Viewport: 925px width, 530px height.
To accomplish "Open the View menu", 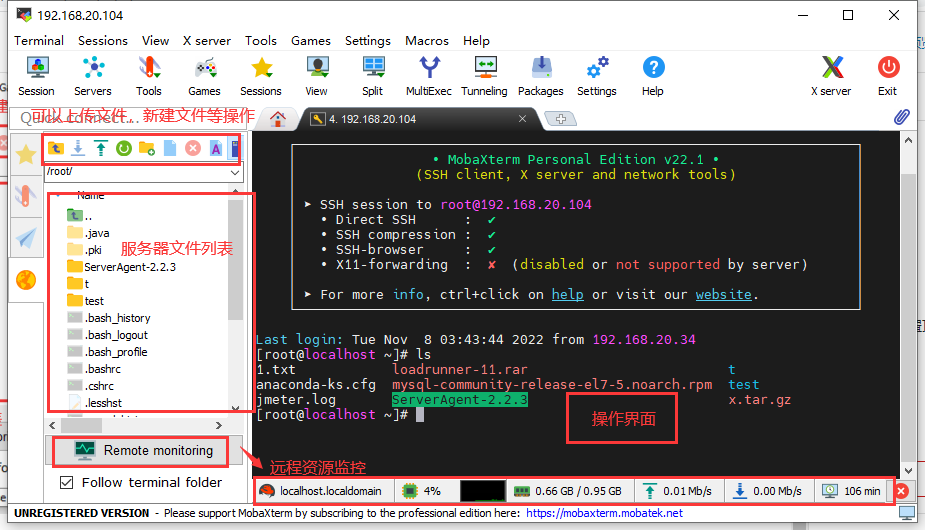I will click(155, 41).
